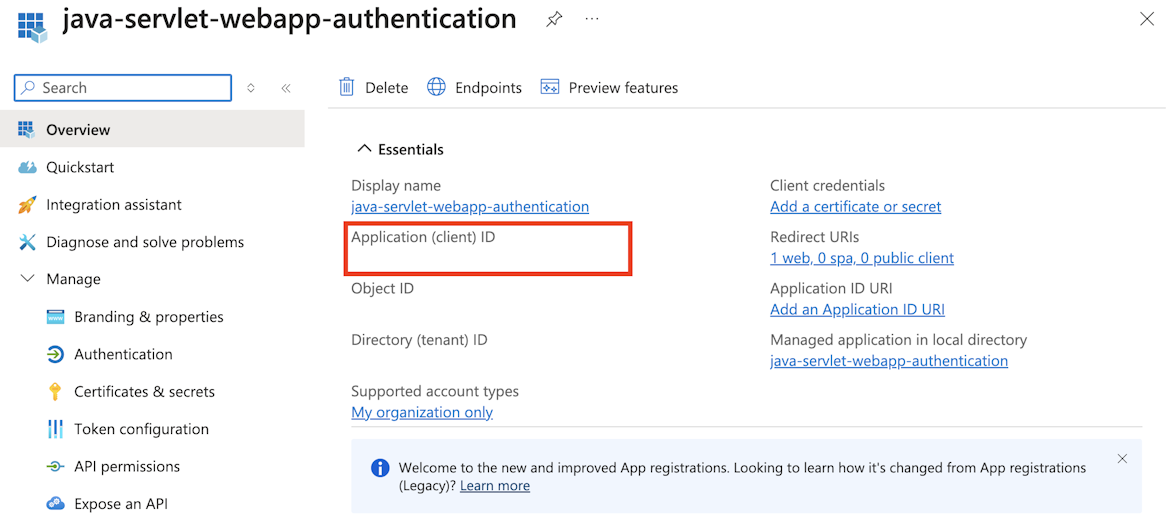
Task: Click the Token configuration bars icon
Action: (55, 429)
